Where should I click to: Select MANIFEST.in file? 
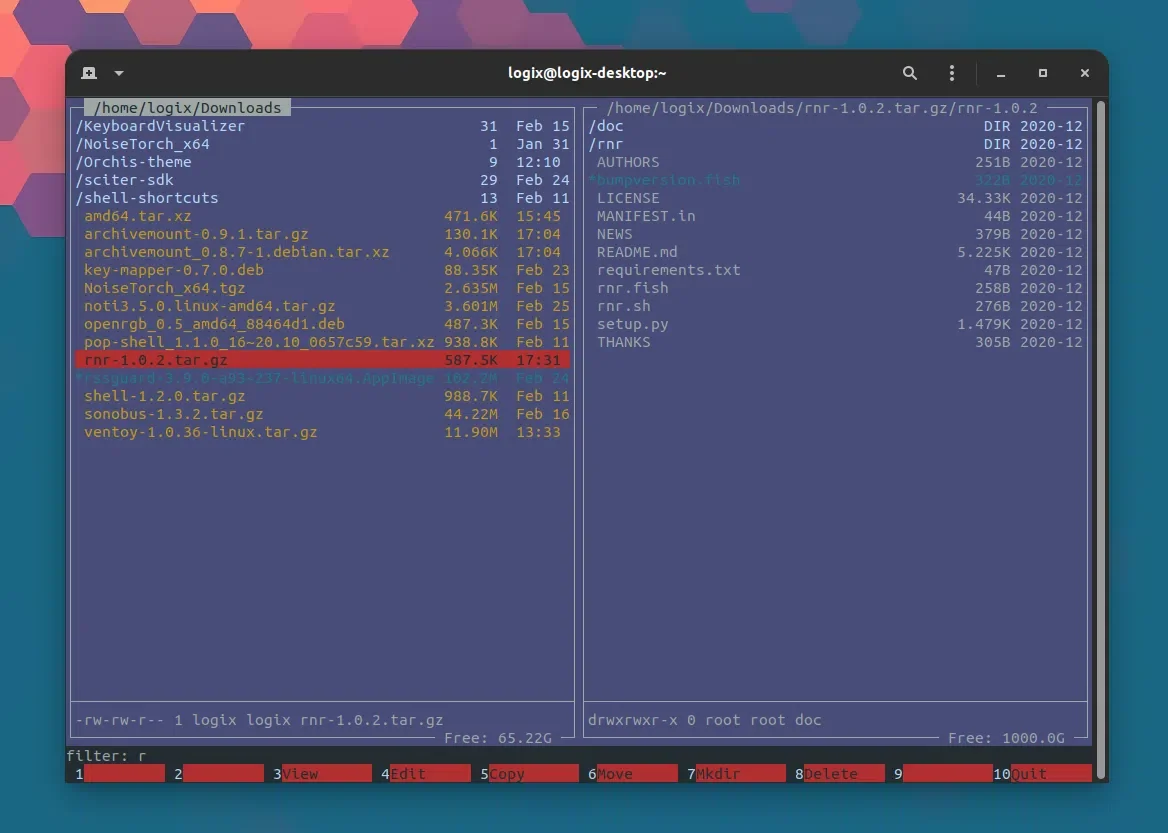point(835,216)
